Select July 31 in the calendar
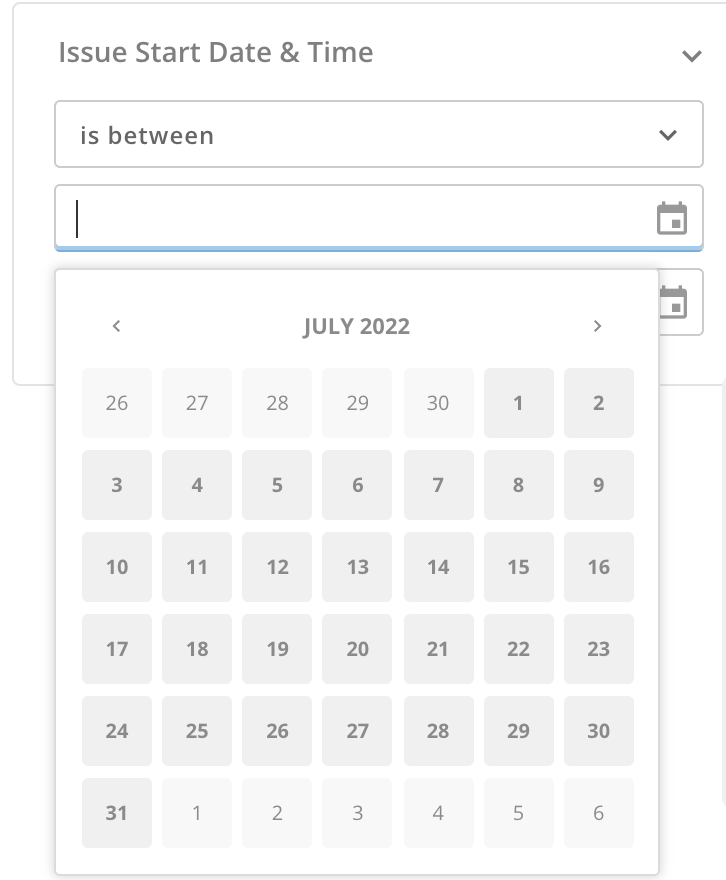This screenshot has height=880, width=726. pyautogui.click(x=116, y=813)
